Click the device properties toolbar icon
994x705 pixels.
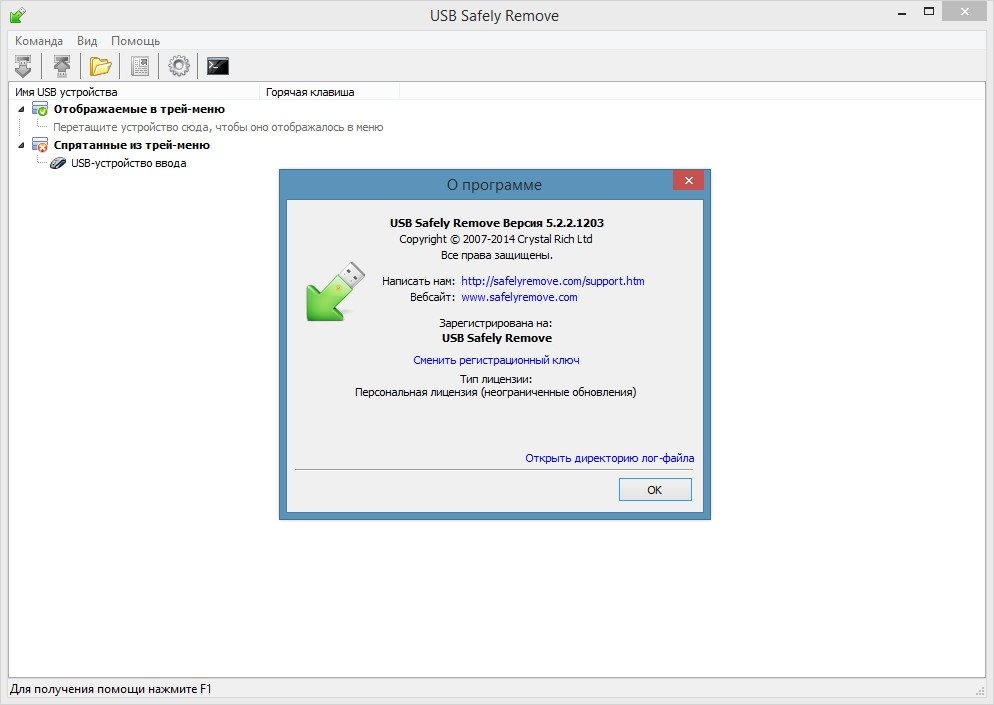tap(141, 66)
